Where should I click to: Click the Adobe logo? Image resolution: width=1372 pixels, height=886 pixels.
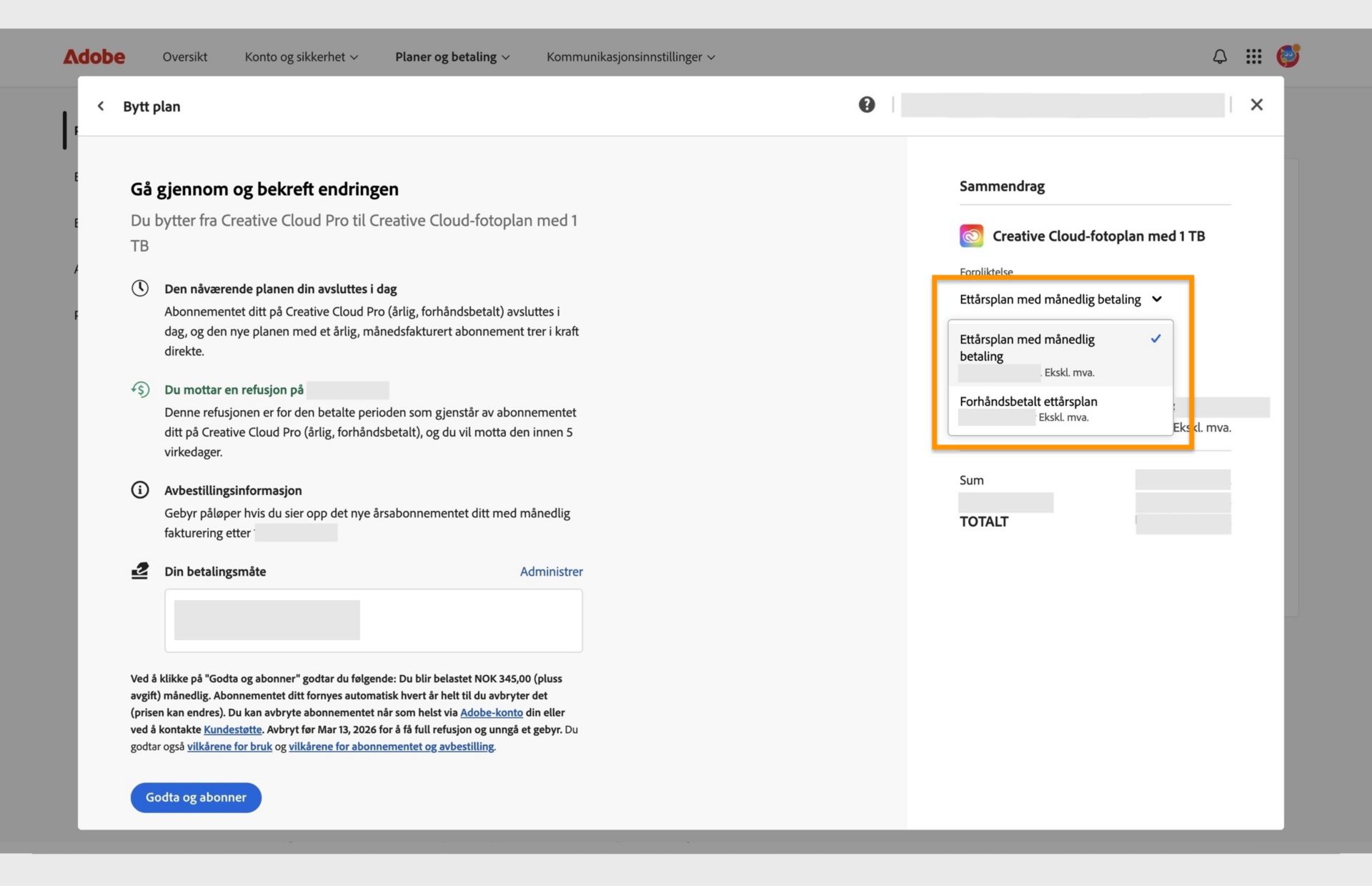(94, 56)
